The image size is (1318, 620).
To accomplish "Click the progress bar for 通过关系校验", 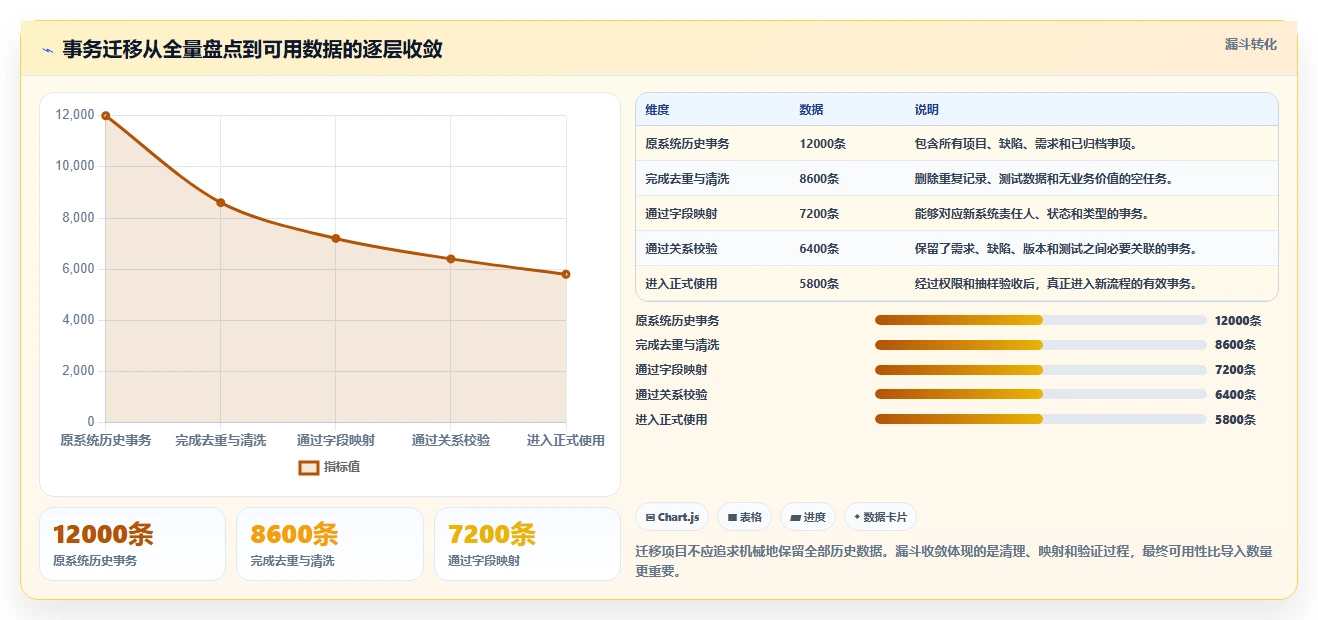I will [1040, 395].
